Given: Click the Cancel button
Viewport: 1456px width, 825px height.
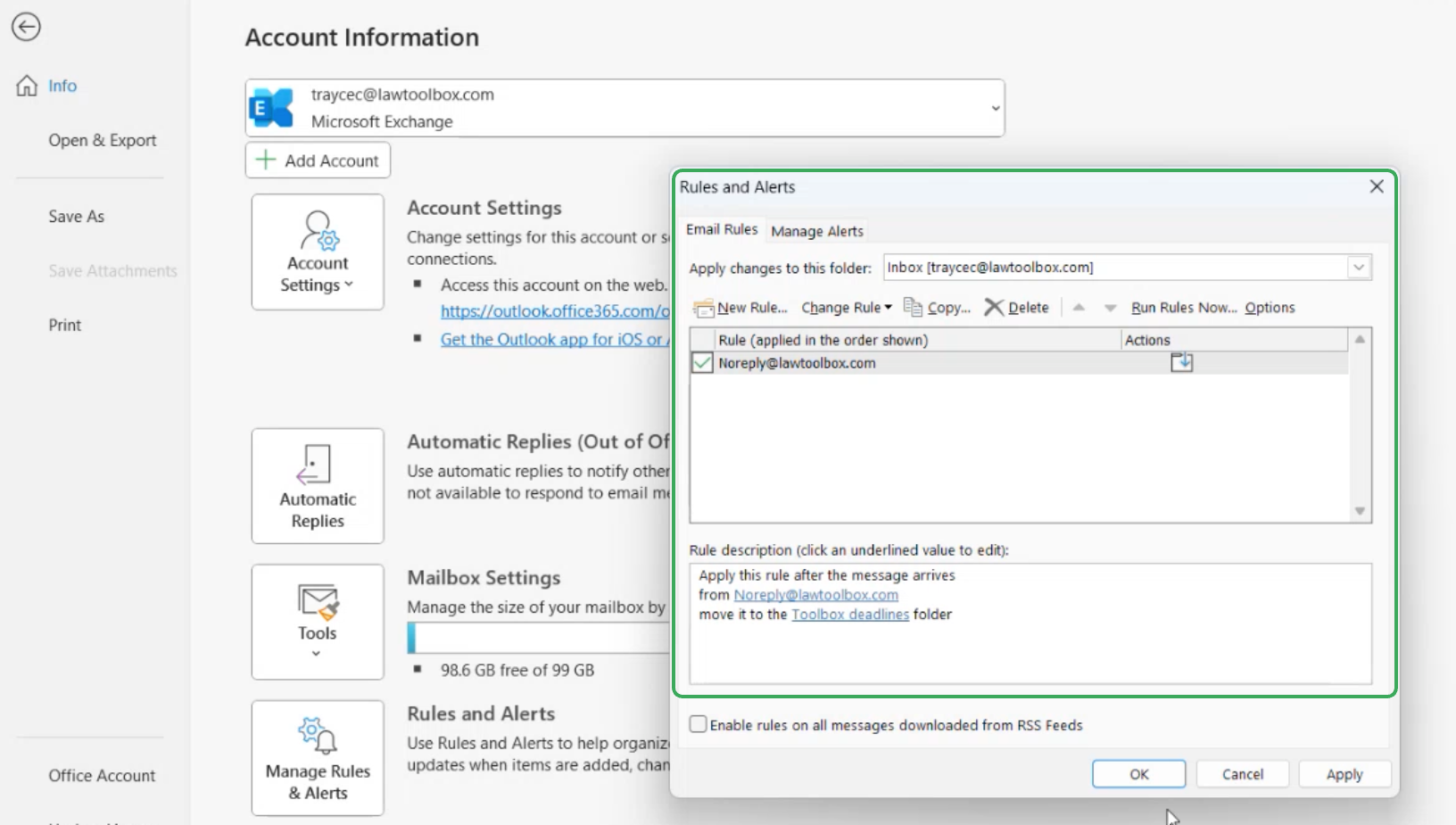Looking at the screenshot, I should 1243,774.
